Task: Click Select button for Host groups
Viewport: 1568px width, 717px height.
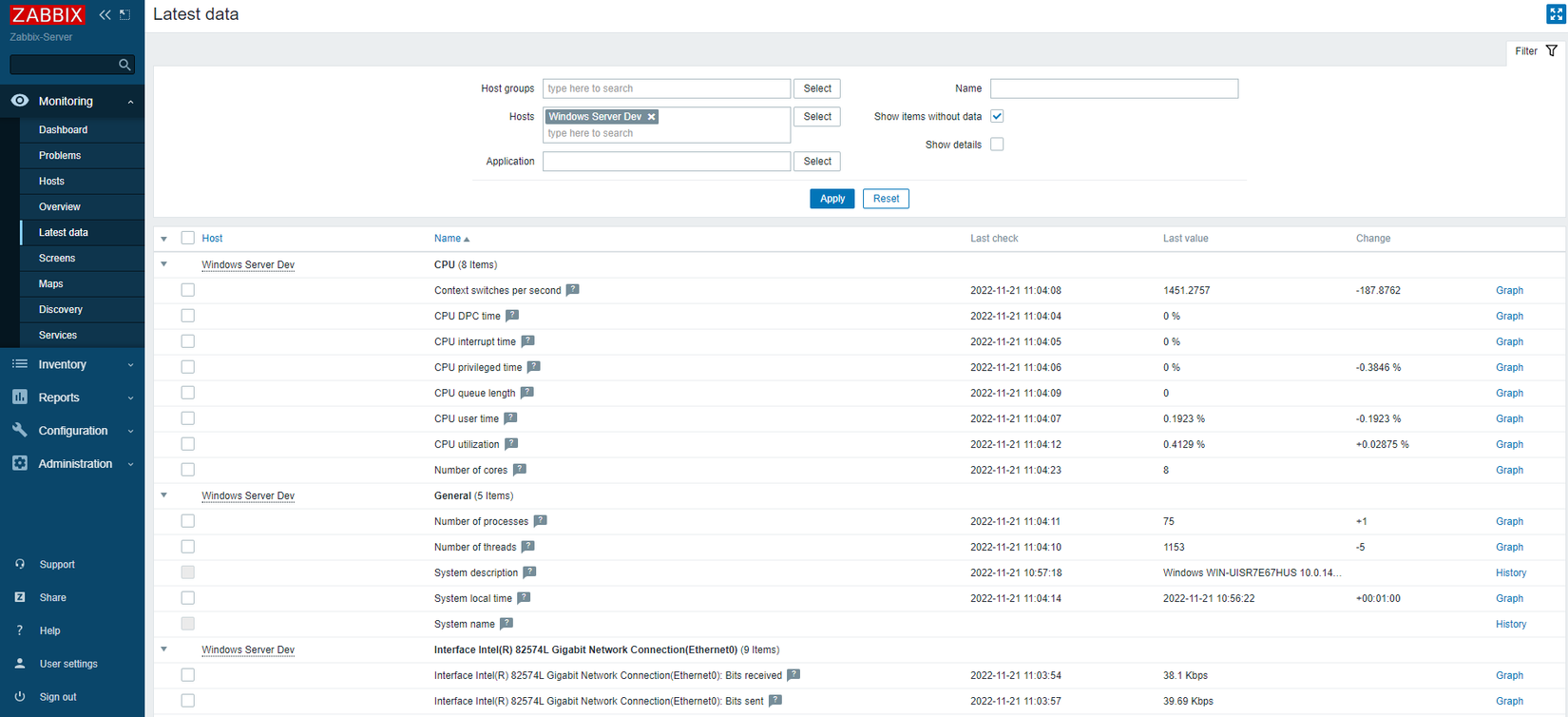Action: [x=817, y=88]
